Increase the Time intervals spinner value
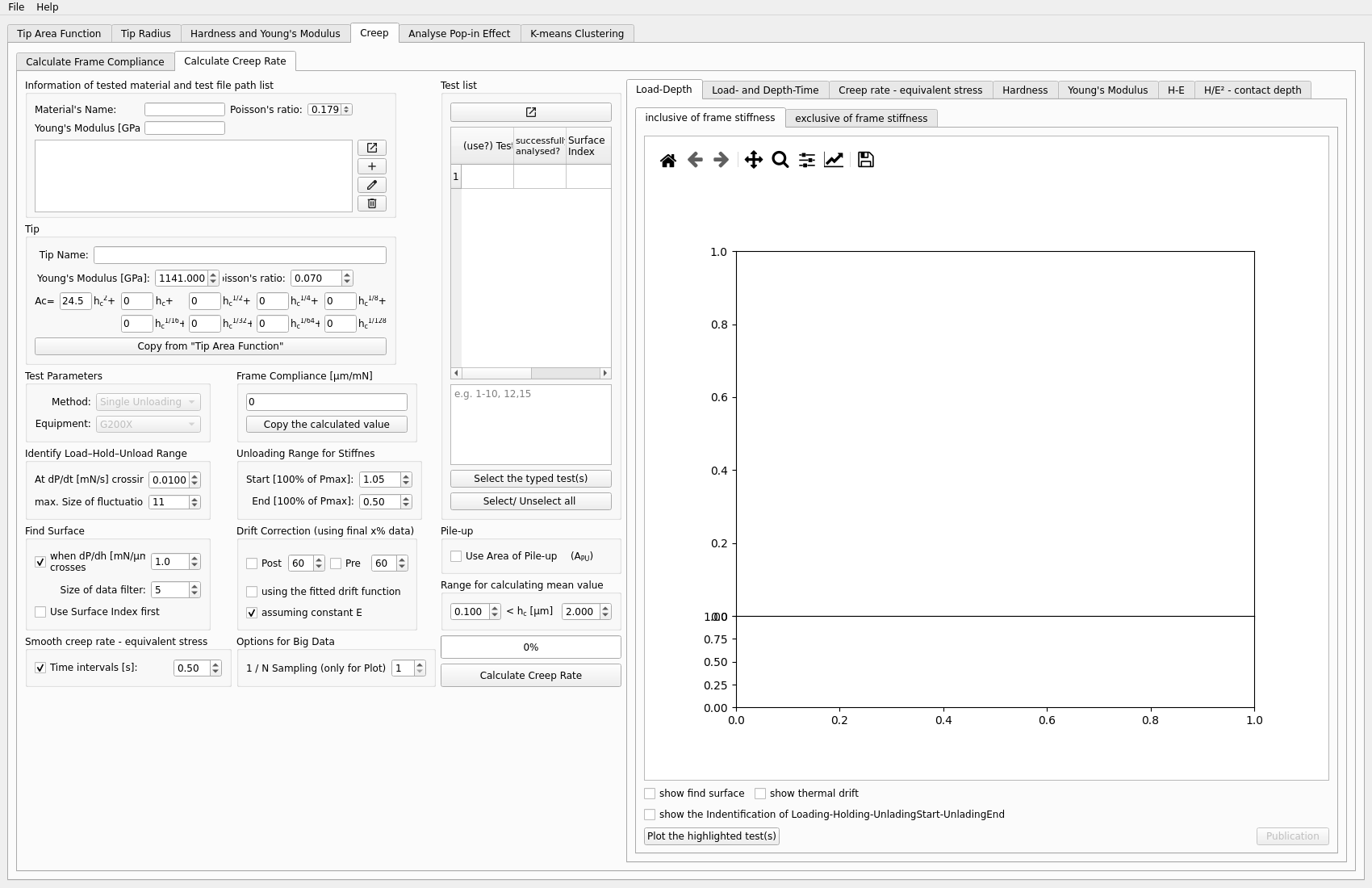This screenshot has width=1372, height=888. coord(215,664)
